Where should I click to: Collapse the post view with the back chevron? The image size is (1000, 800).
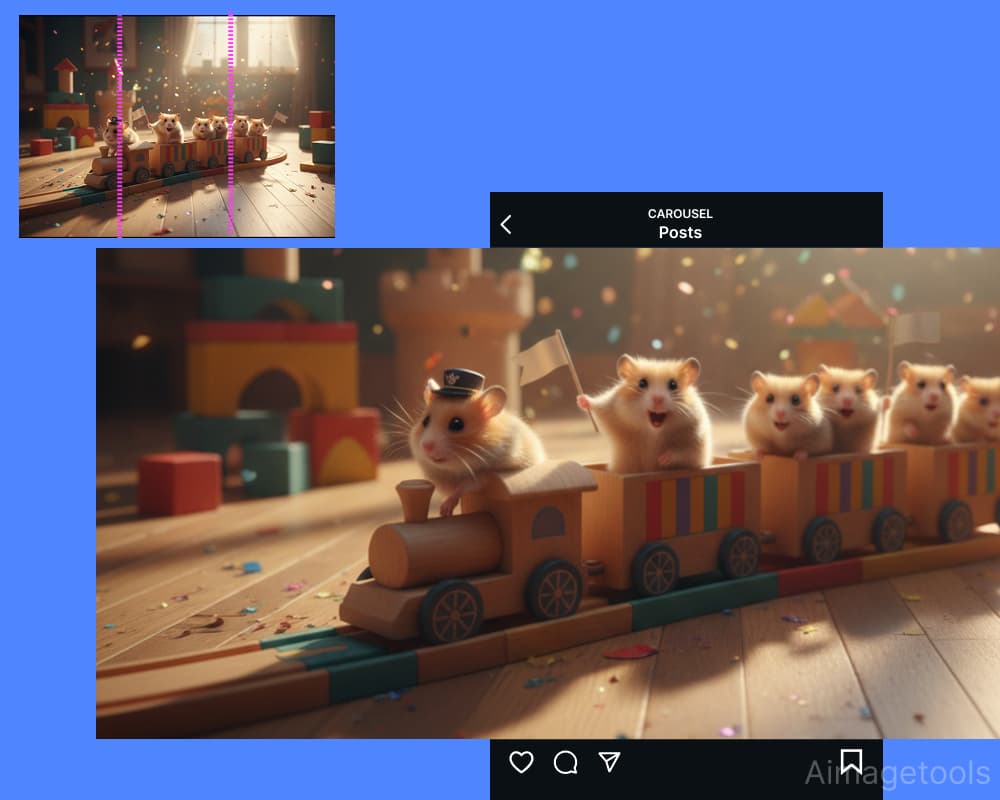pyautogui.click(x=507, y=224)
